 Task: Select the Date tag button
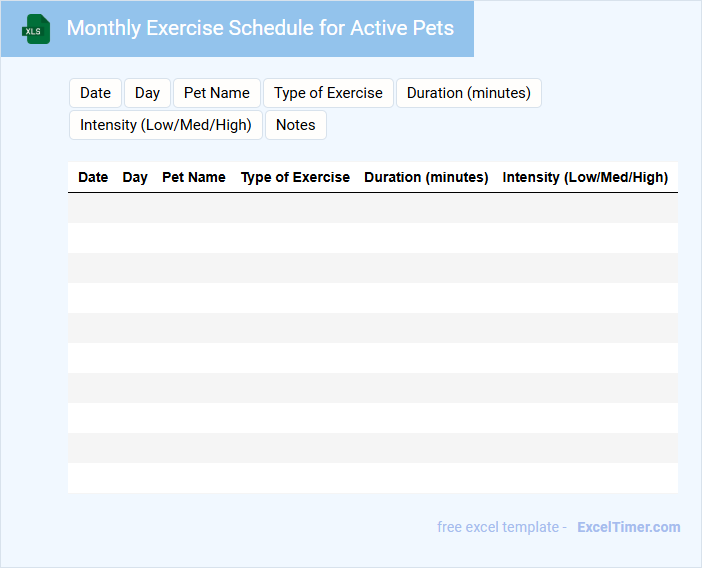point(95,93)
